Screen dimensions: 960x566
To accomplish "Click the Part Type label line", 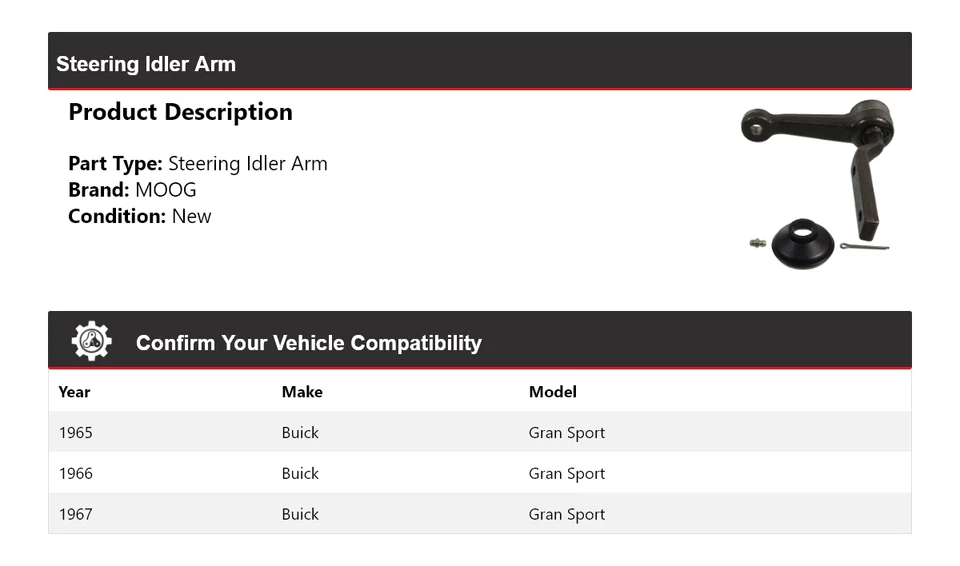I will click(x=198, y=164).
